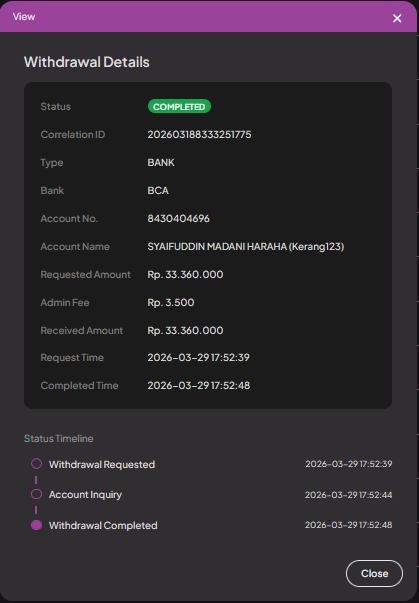Click the Requested Amount field label
Image resolution: width=419 pixels, height=603 pixels.
click(x=85, y=275)
